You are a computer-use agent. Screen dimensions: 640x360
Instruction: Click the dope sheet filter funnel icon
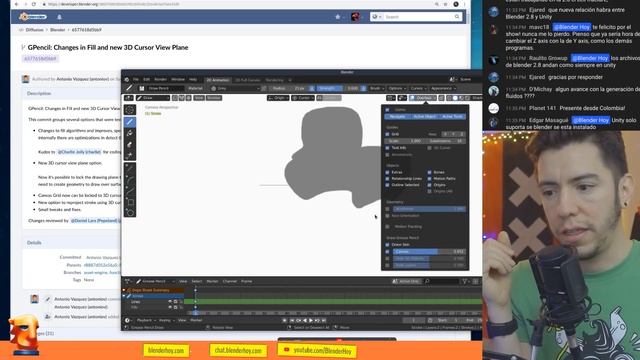(x=464, y=281)
